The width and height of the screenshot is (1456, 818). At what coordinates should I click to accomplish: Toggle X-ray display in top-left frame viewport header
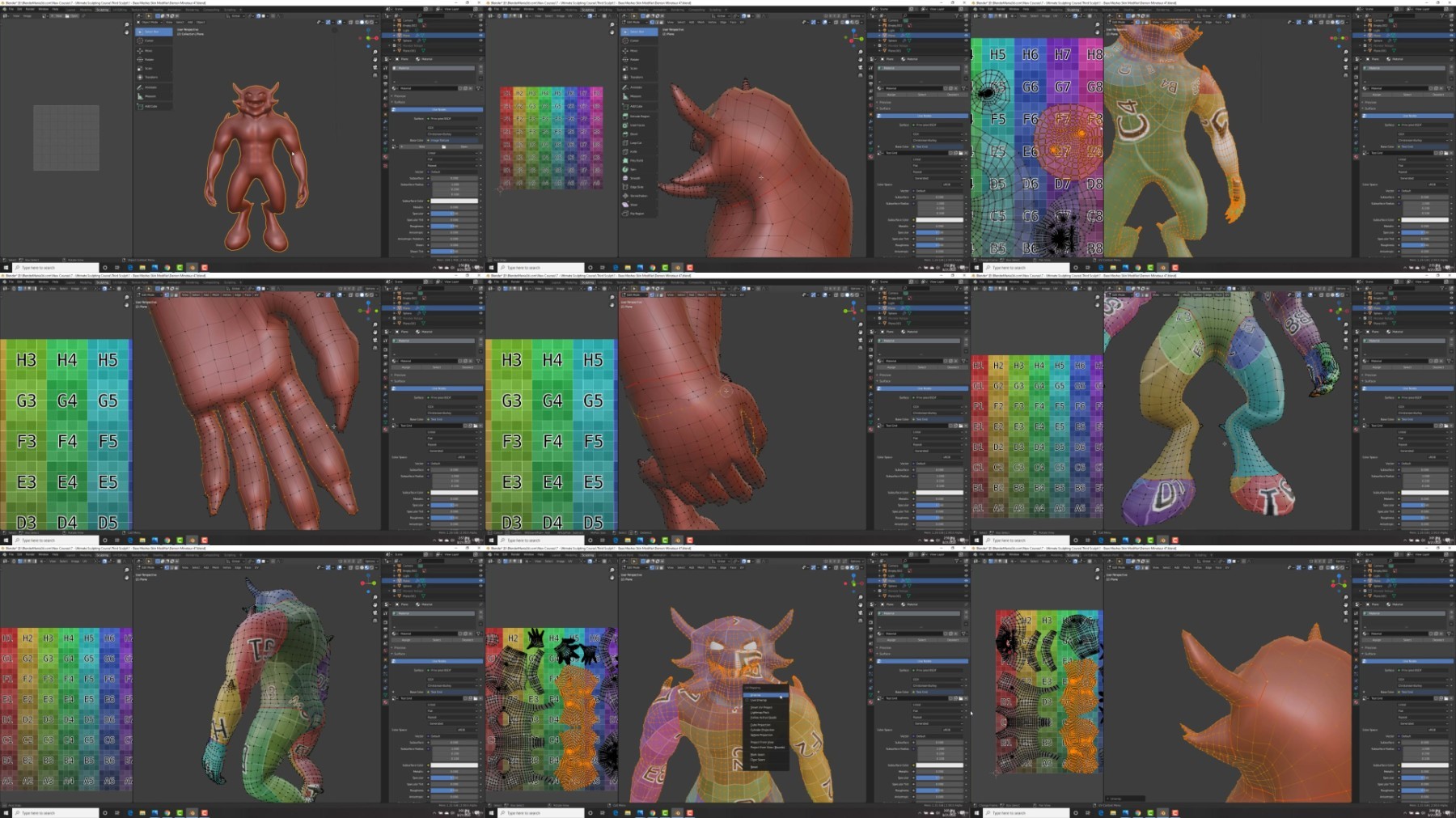(x=350, y=22)
